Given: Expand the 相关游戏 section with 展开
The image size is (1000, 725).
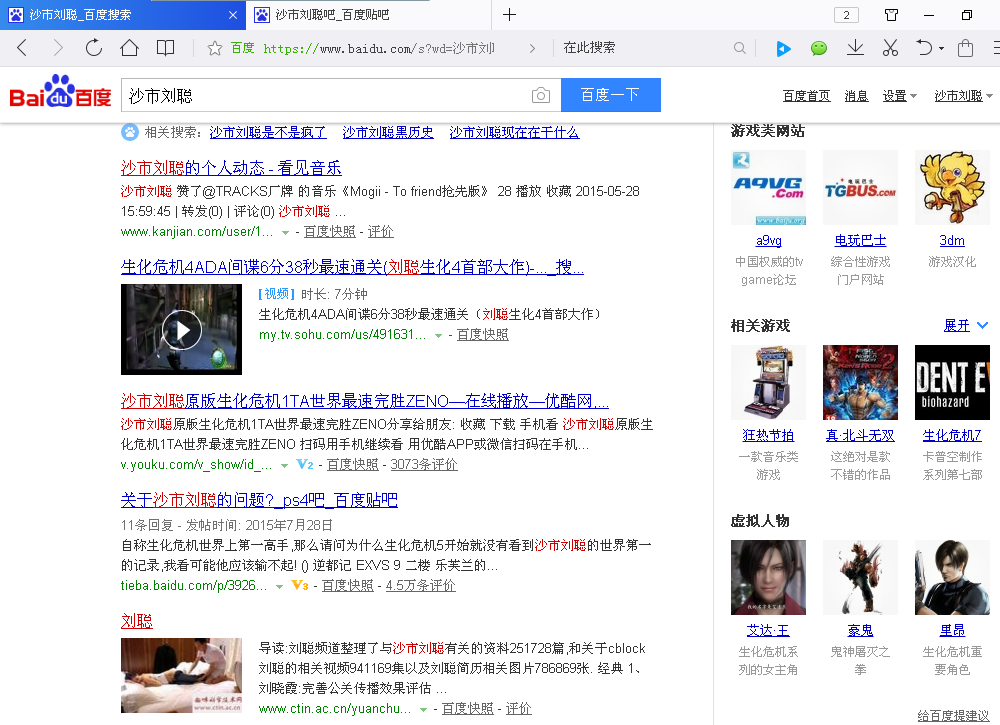Looking at the screenshot, I should pos(966,325).
